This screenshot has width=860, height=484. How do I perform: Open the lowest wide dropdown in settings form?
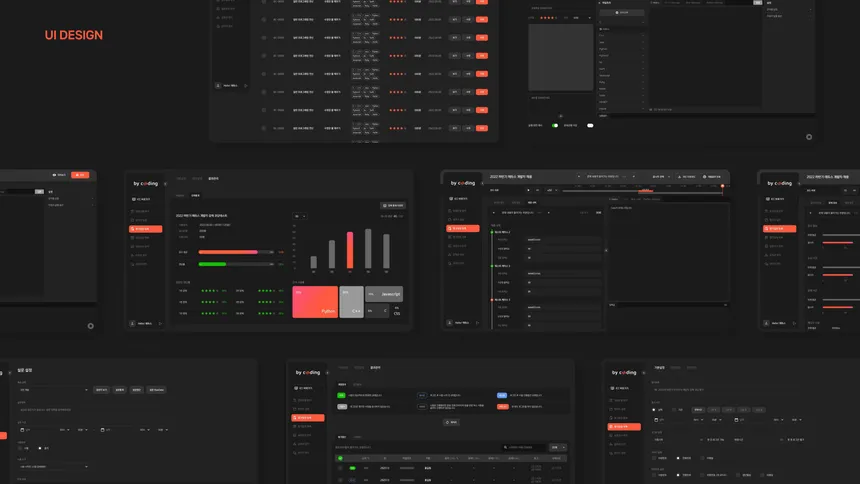(53, 466)
